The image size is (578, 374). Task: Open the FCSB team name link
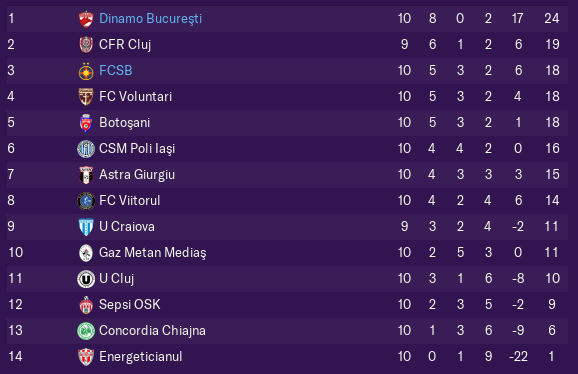click(115, 70)
